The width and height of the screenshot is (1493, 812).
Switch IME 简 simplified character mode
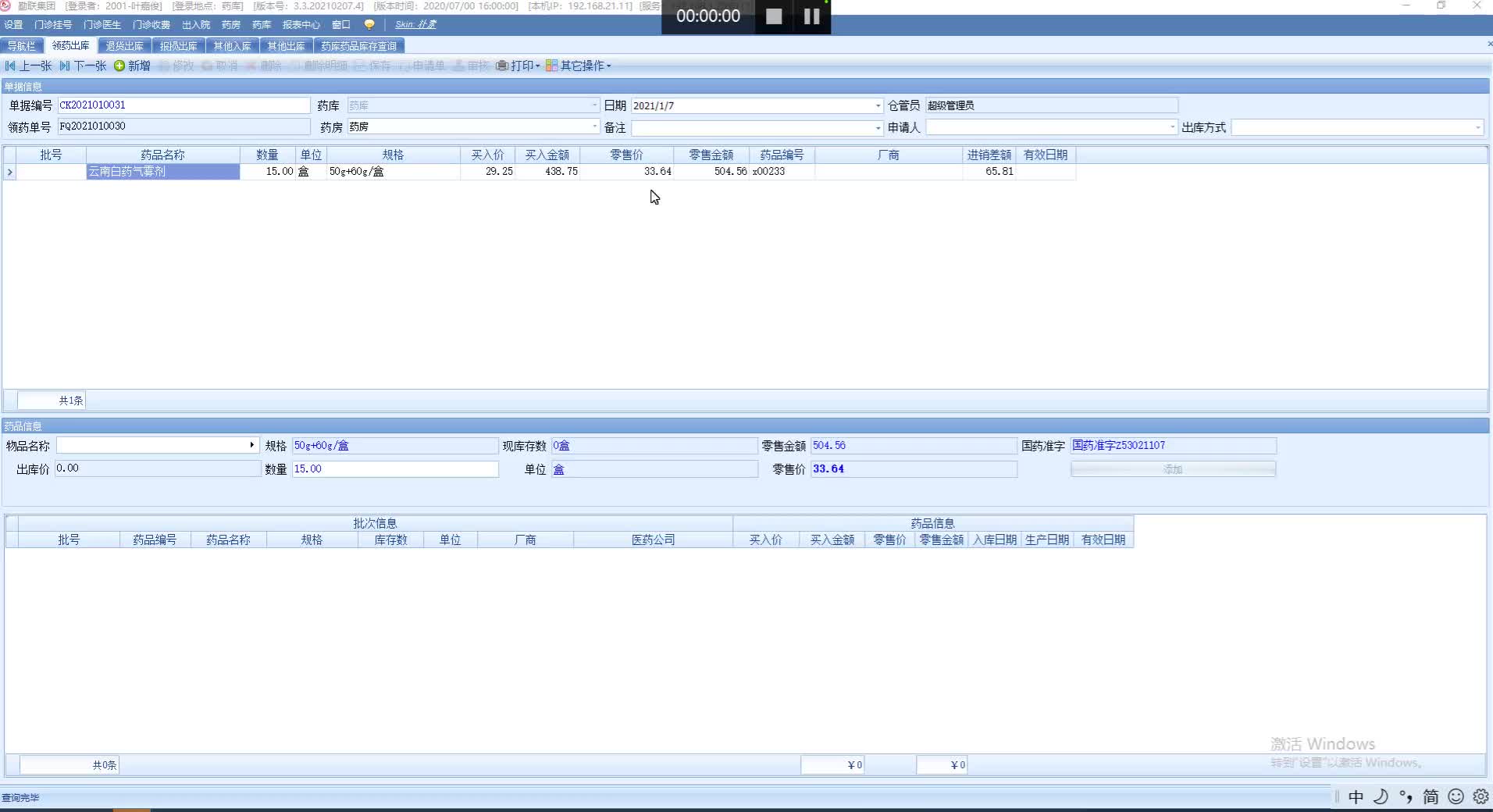click(x=1431, y=796)
